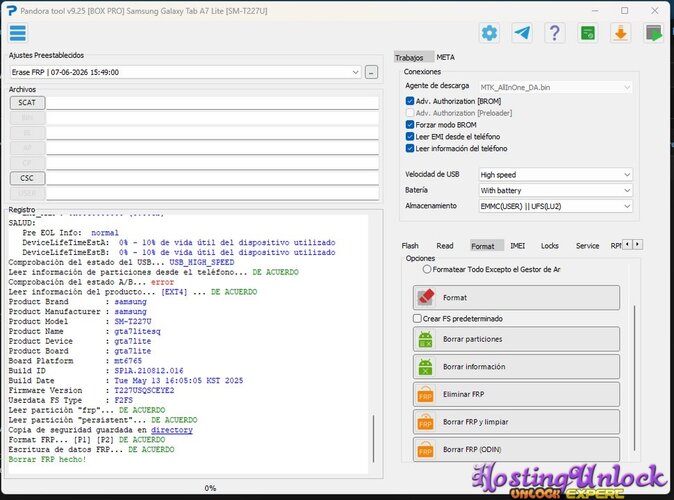Open help with the question mark icon
This screenshot has height=500, width=674.
pyautogui.click(x=555, y=33)
